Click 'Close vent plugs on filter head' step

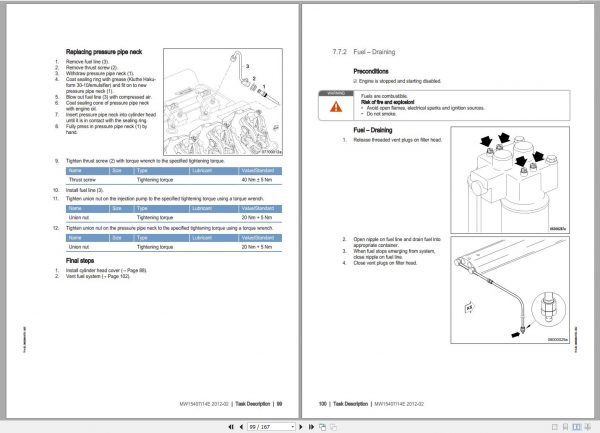coord(385,263)
